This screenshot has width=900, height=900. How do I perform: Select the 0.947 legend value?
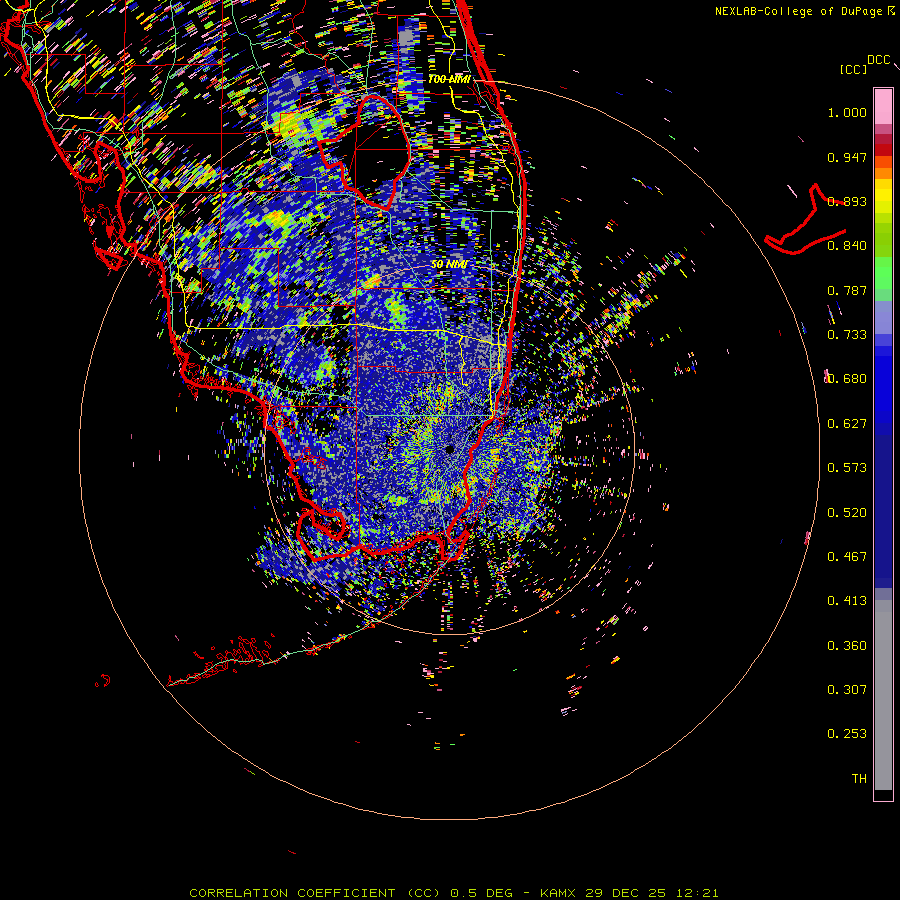(847, 157)
